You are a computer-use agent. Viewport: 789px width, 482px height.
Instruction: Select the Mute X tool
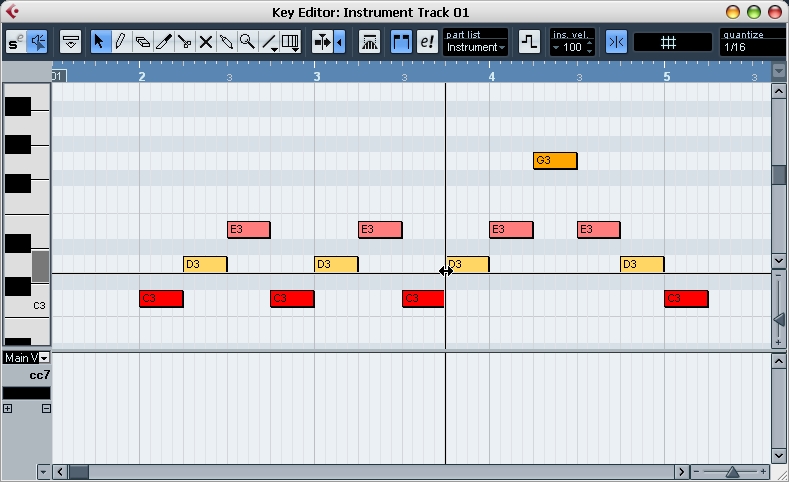[x=206, y=42]
